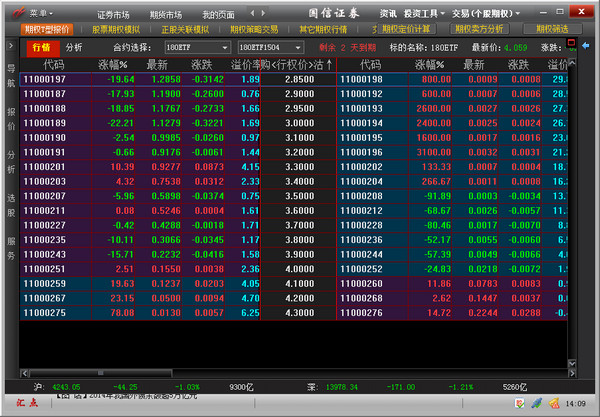Expand 投资工具 dropdown menu
This screenshot has height=417, width=600.
tap(424, 14)
